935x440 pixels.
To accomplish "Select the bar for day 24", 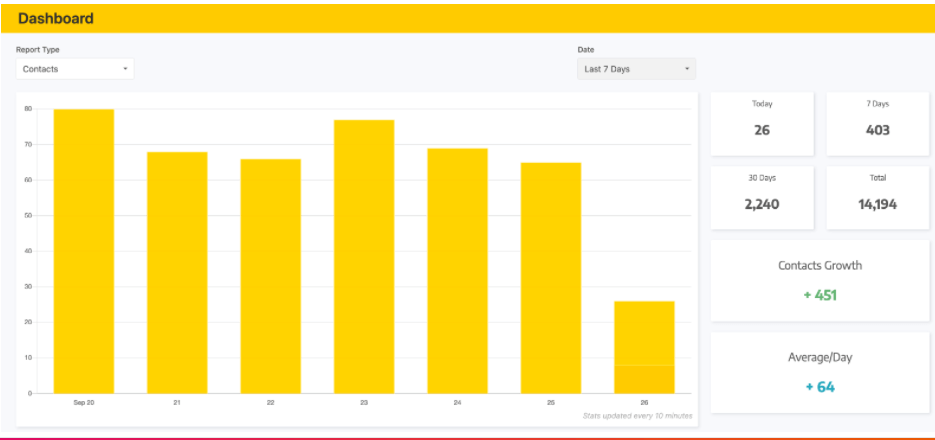I will point(457,270).
